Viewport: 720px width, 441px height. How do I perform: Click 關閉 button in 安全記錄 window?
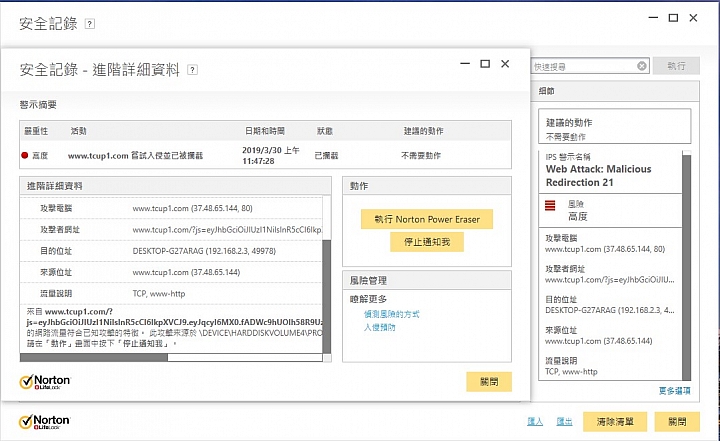(x=677, y=421)
